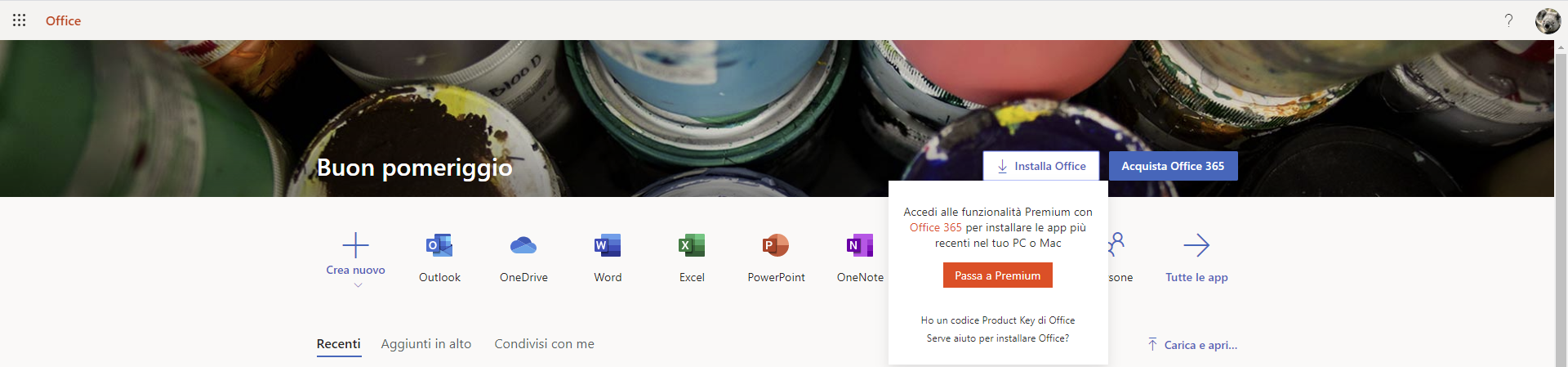The height and width of the screenshot is (367, 1568).
Task: Click the Acquista Office 365 button
Action: [1173, 166]
